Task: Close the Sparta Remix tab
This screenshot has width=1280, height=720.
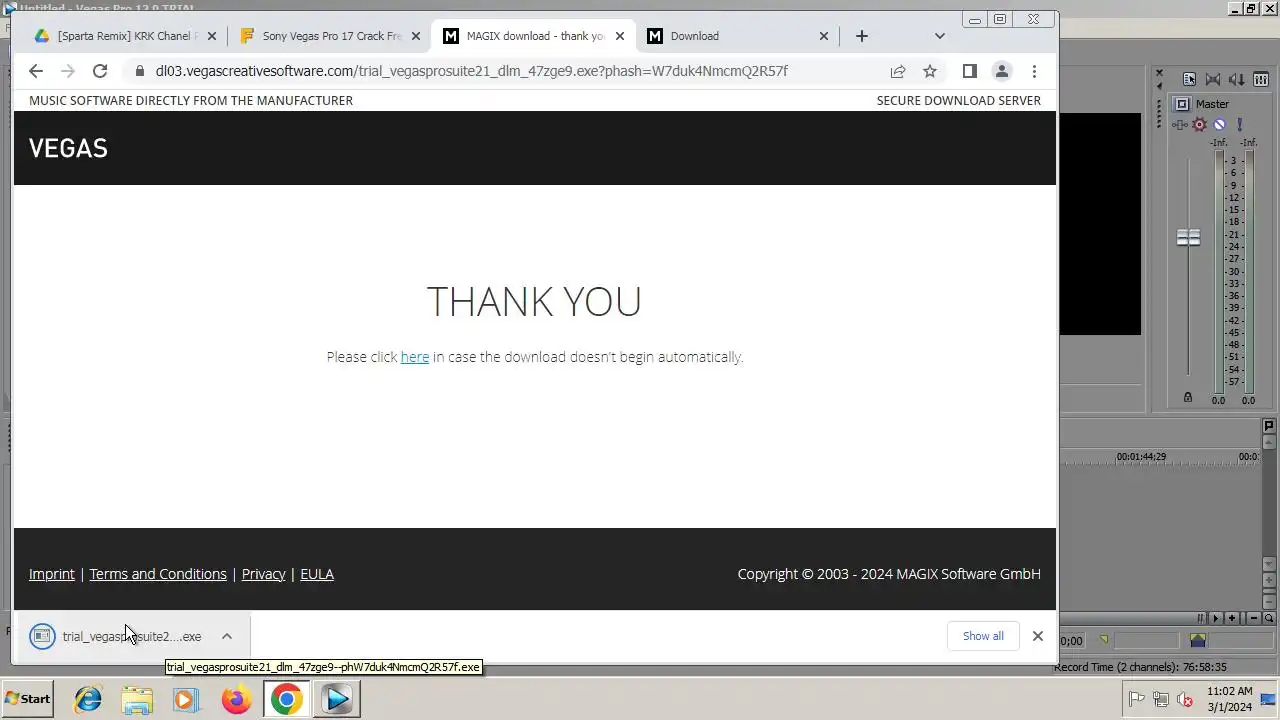Action: pos(211,36)
